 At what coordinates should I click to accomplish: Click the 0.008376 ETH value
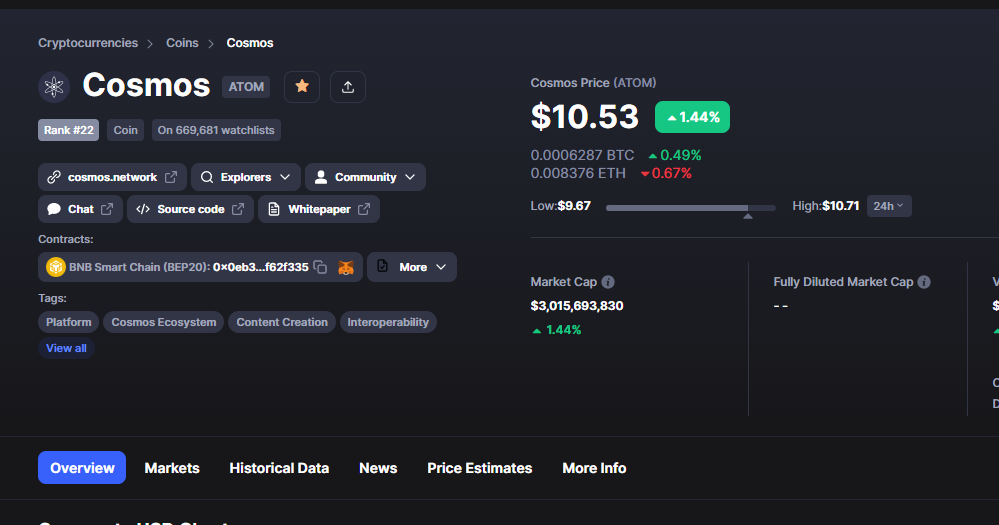(578, 173)
